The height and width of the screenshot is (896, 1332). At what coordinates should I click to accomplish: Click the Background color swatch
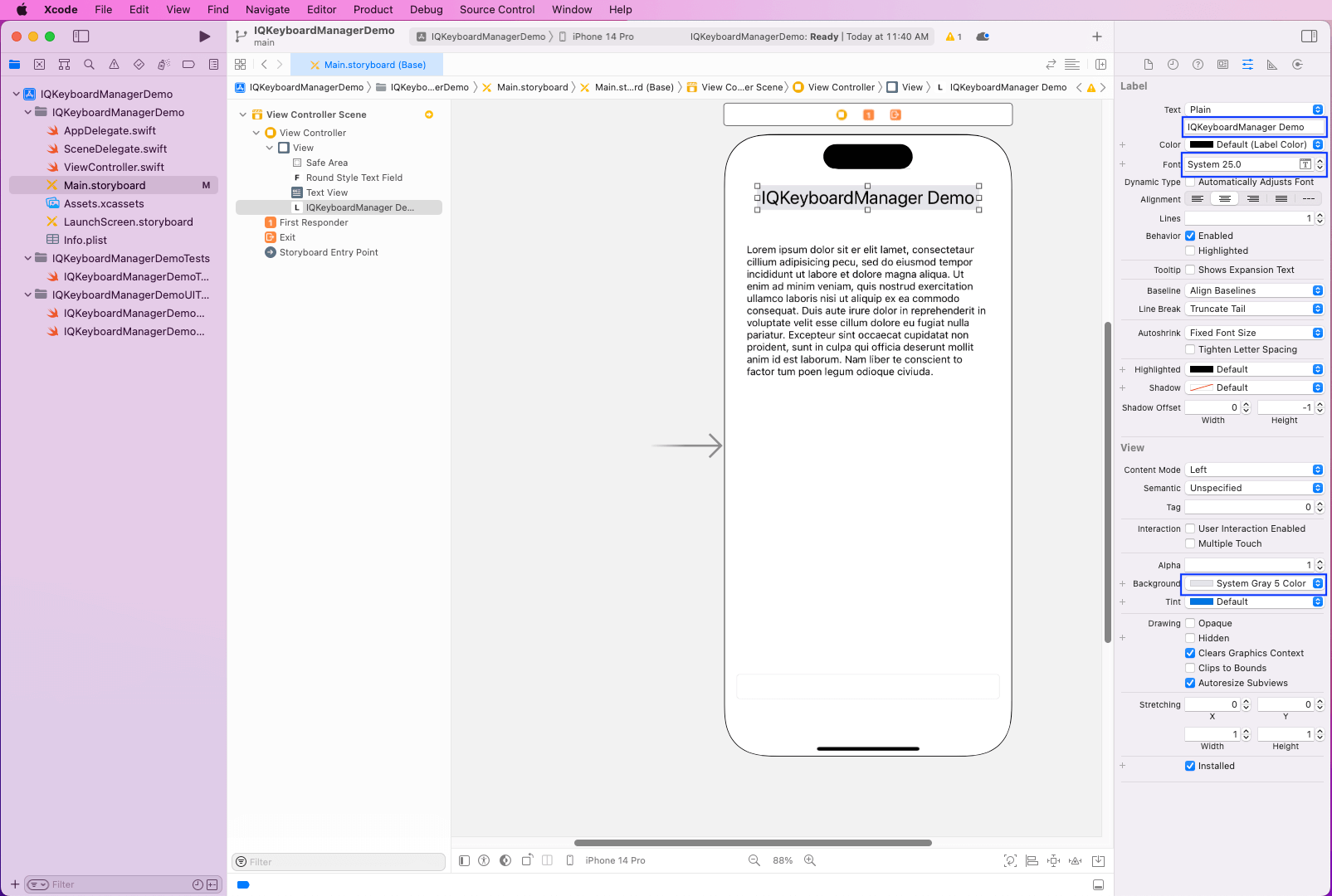click(1201, 583)
